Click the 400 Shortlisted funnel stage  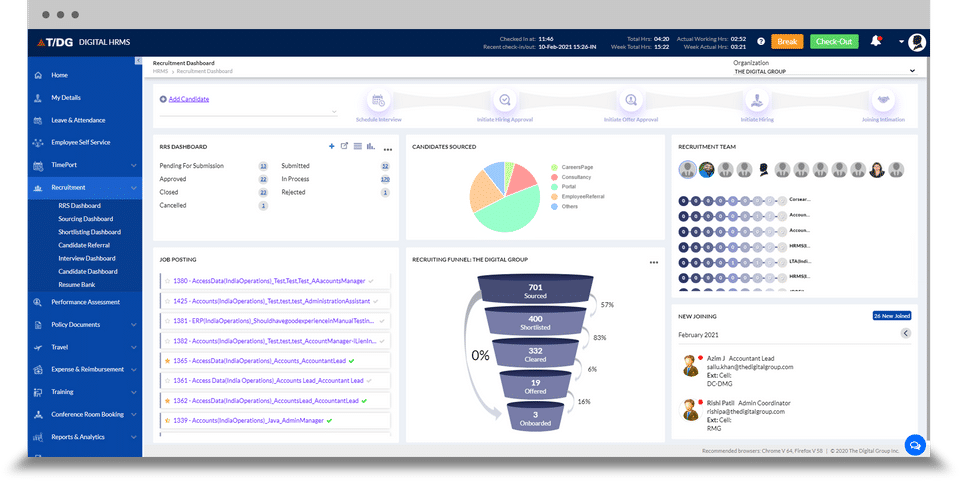click(x=535, y=323)
